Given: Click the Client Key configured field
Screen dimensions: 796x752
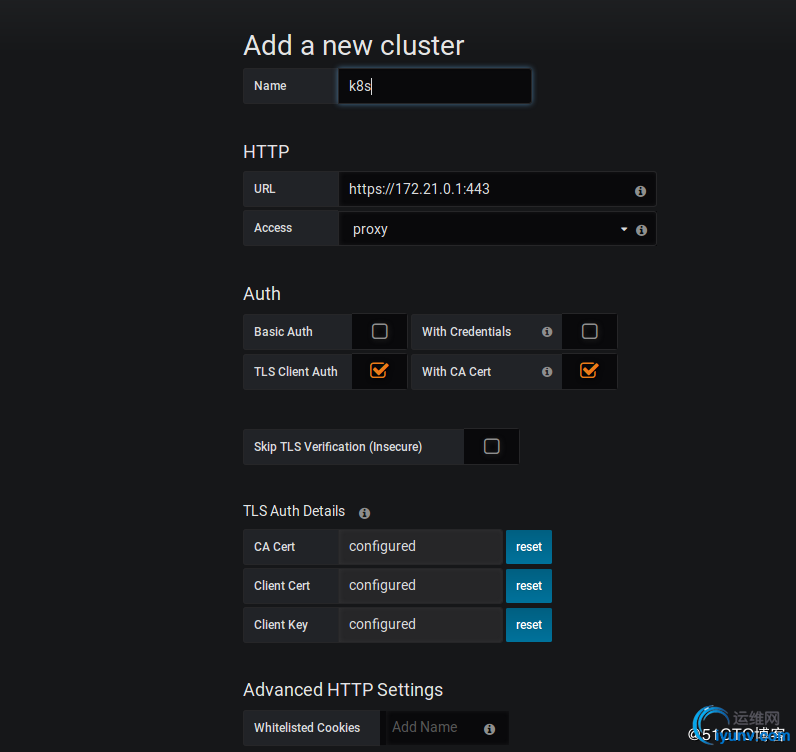Looking at the screenshot, I should click(x=420, y=625).
